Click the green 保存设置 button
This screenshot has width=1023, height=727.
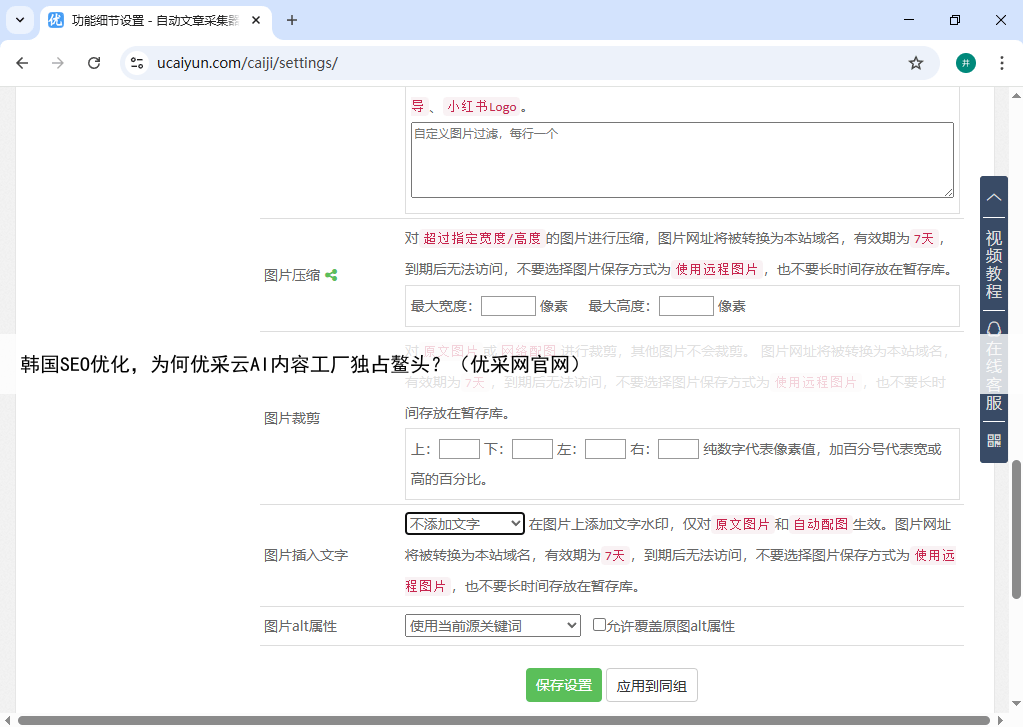(563, 685)
